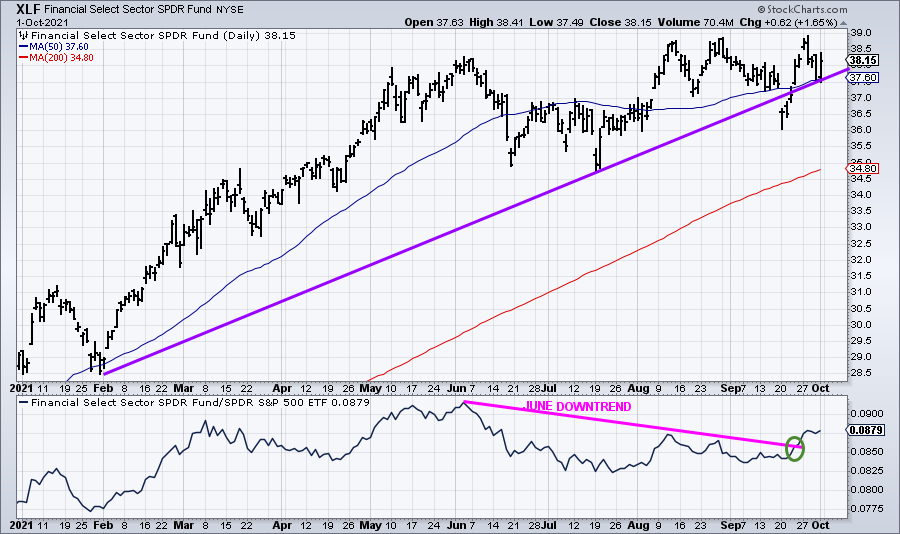Click Oct on the main chart date axis

coord(821,388)
